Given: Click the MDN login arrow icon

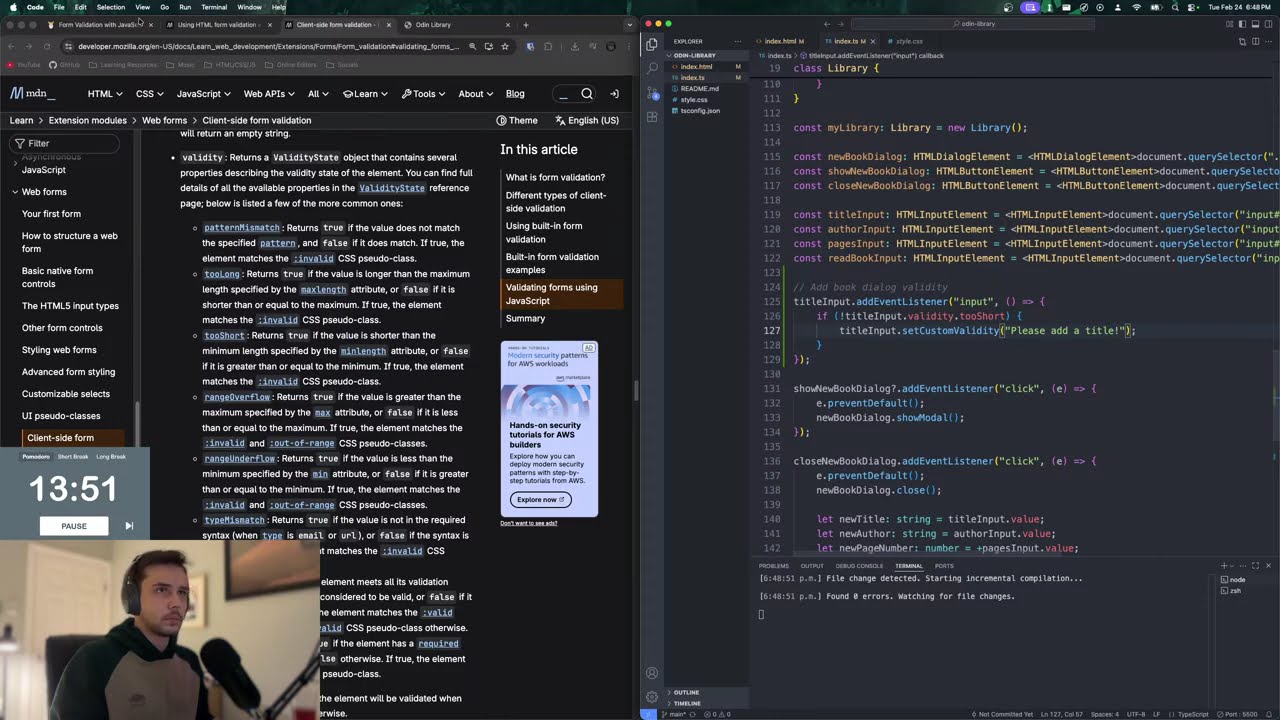Looking at the screenshot, I should click(x=614, y=94).
